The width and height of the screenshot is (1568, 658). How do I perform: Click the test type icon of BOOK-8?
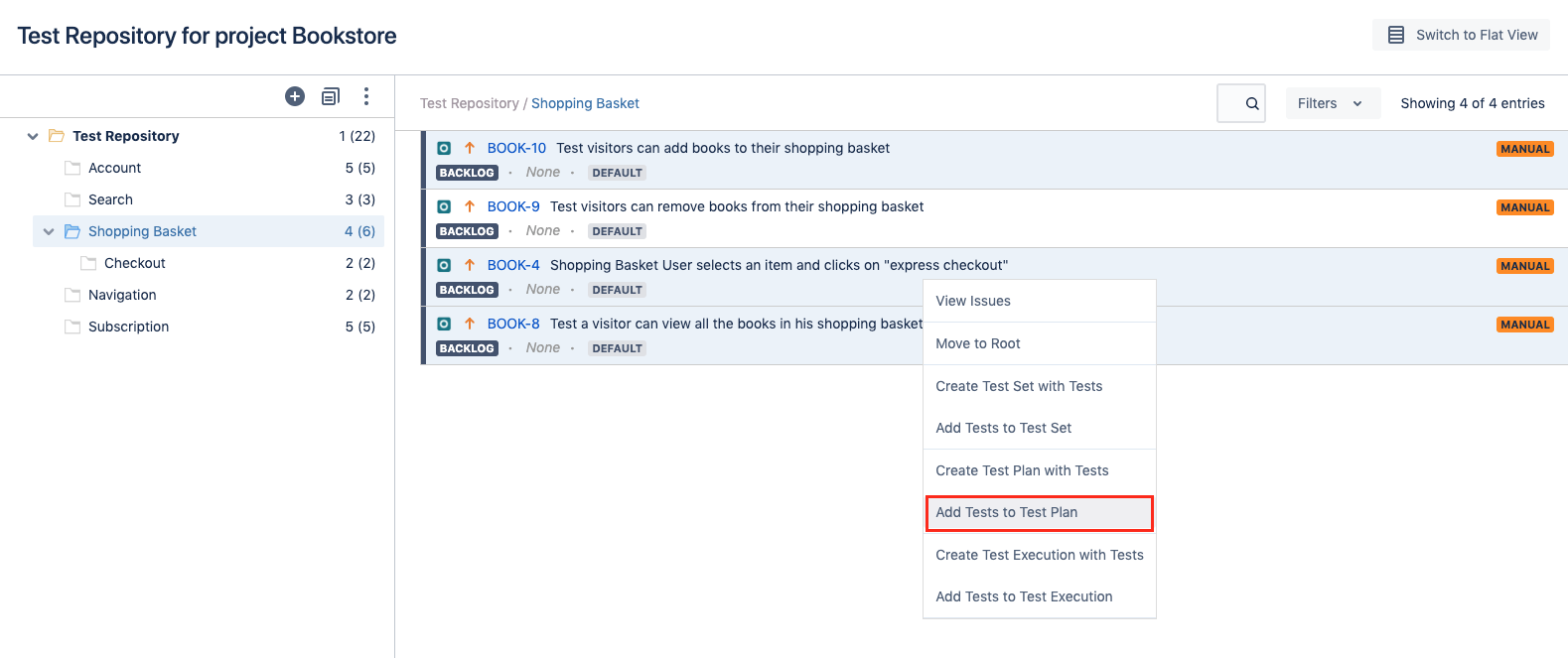[x=444, y=324]
